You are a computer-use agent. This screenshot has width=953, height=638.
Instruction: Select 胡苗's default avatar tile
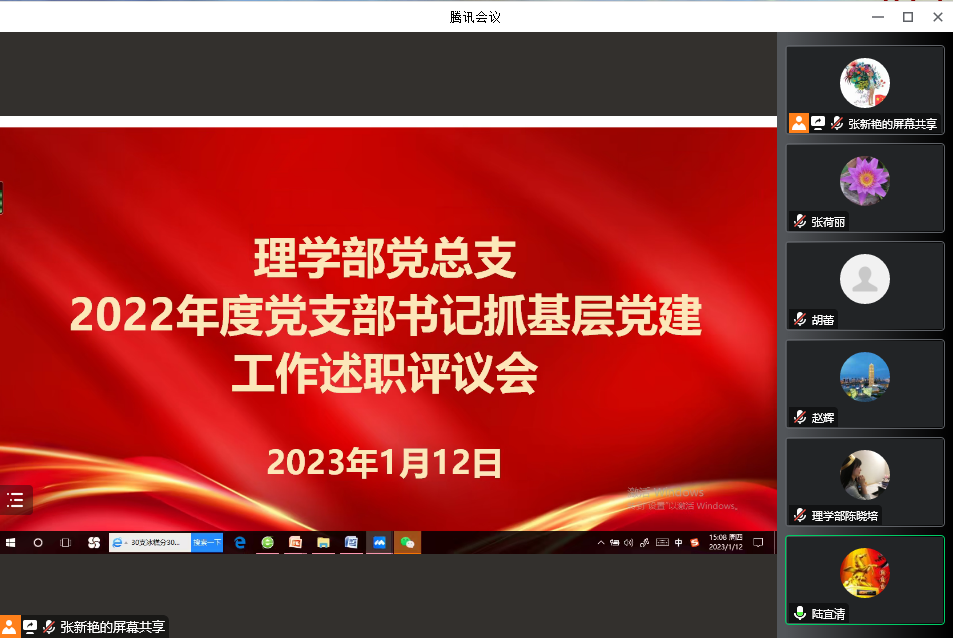[x=864, y=279]
